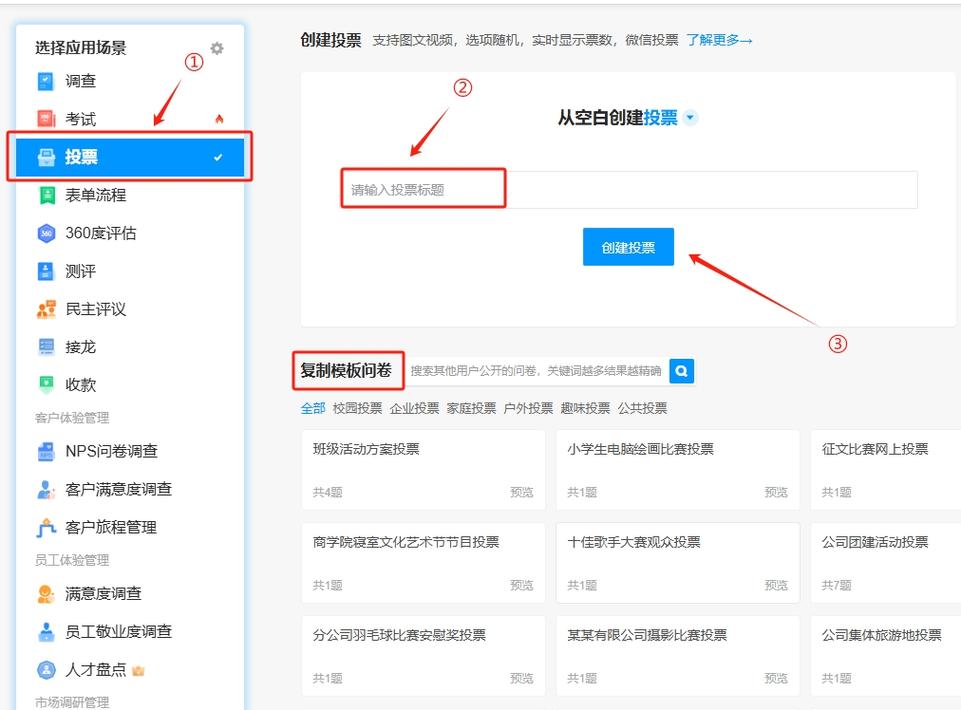
Task: Click the 创建投票 button
Action: tap(628, 247)
